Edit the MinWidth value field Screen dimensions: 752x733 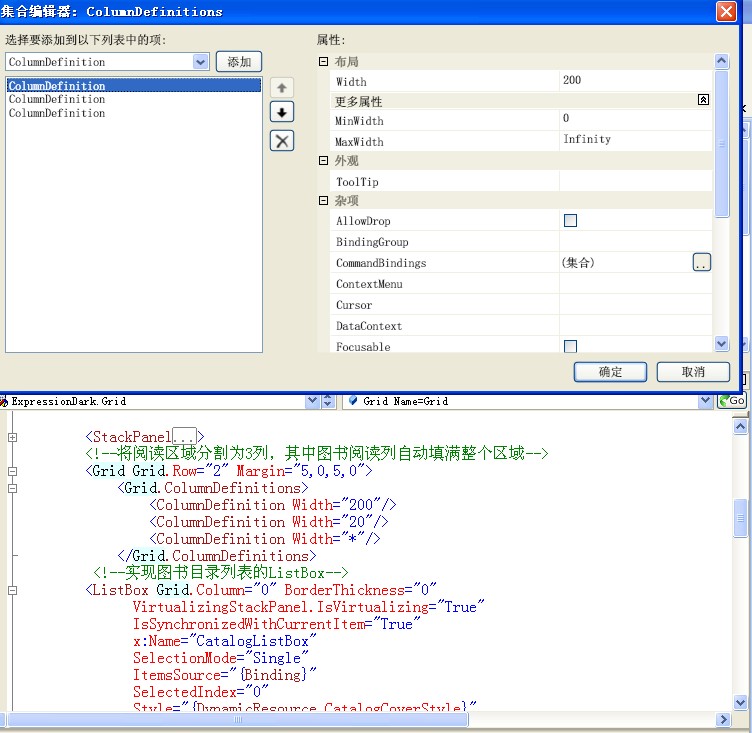(635, 119)
